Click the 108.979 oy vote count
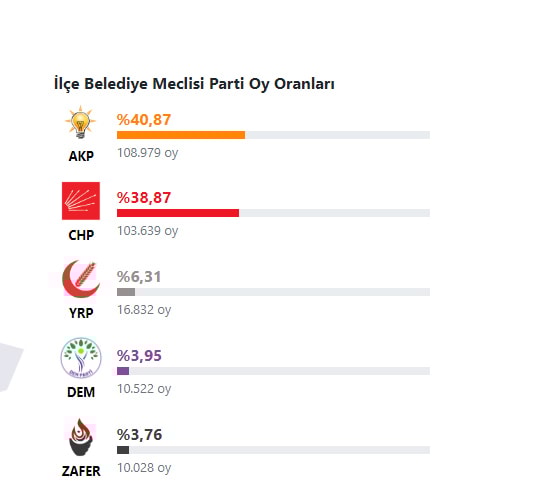 point(148,153)
